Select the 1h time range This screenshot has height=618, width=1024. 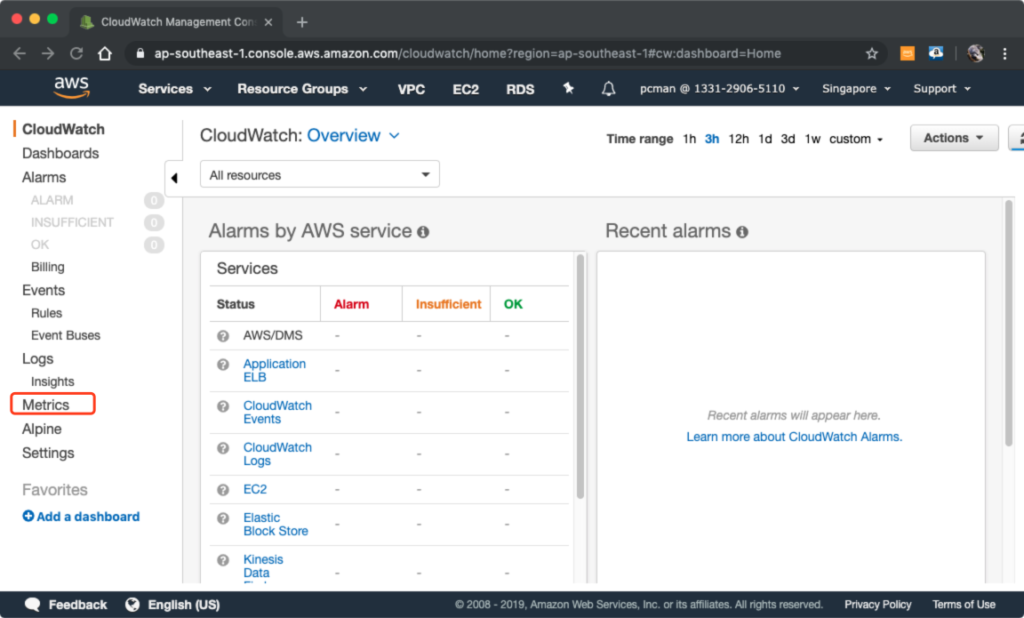coord(689,139)
